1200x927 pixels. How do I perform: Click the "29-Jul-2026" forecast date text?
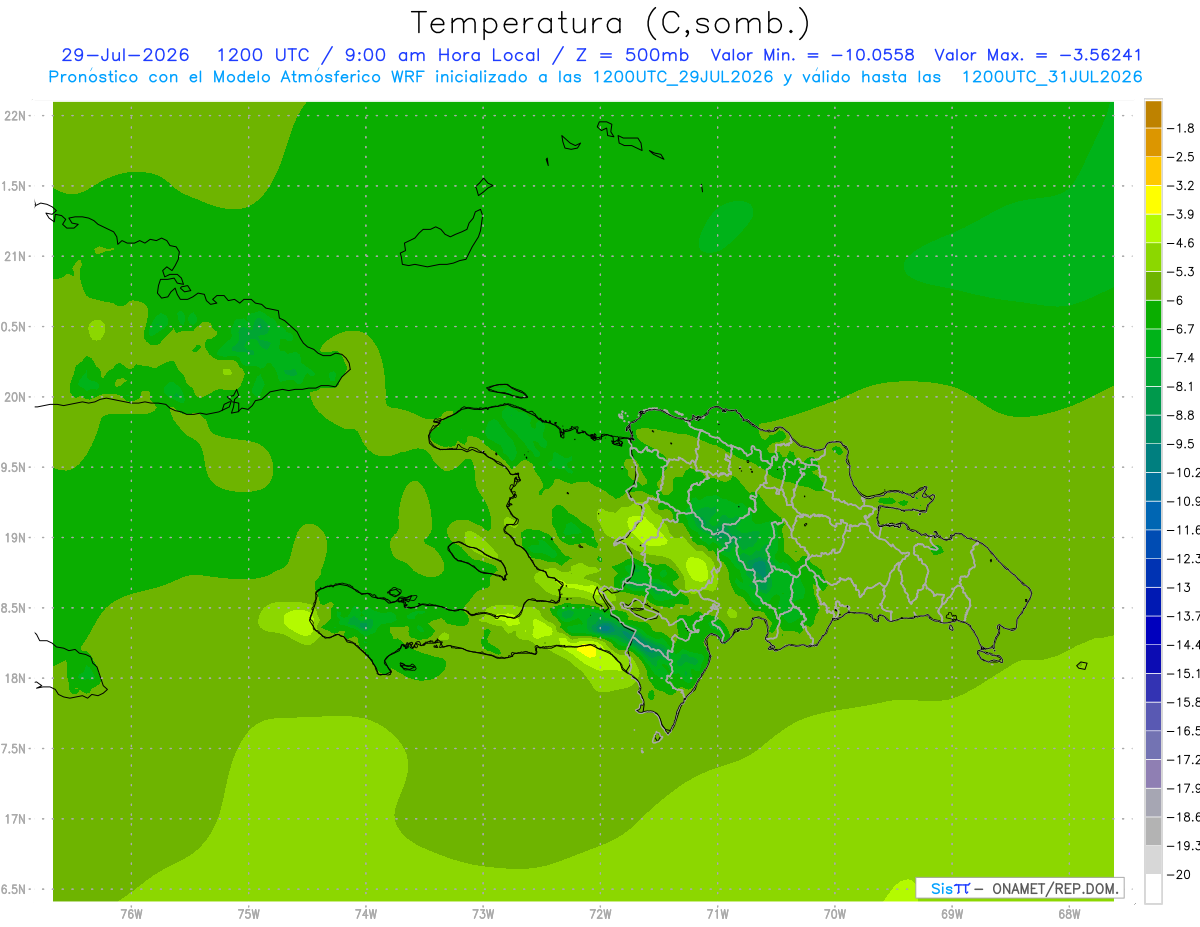tap(125, 55)
